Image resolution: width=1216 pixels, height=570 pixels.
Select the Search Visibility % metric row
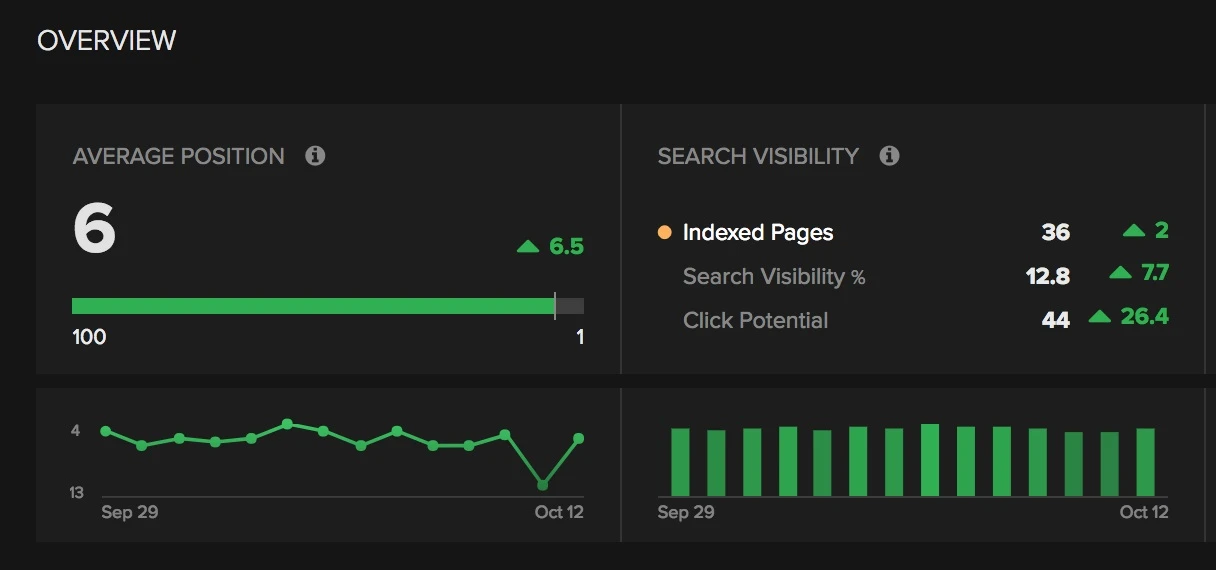coord(773,277)
